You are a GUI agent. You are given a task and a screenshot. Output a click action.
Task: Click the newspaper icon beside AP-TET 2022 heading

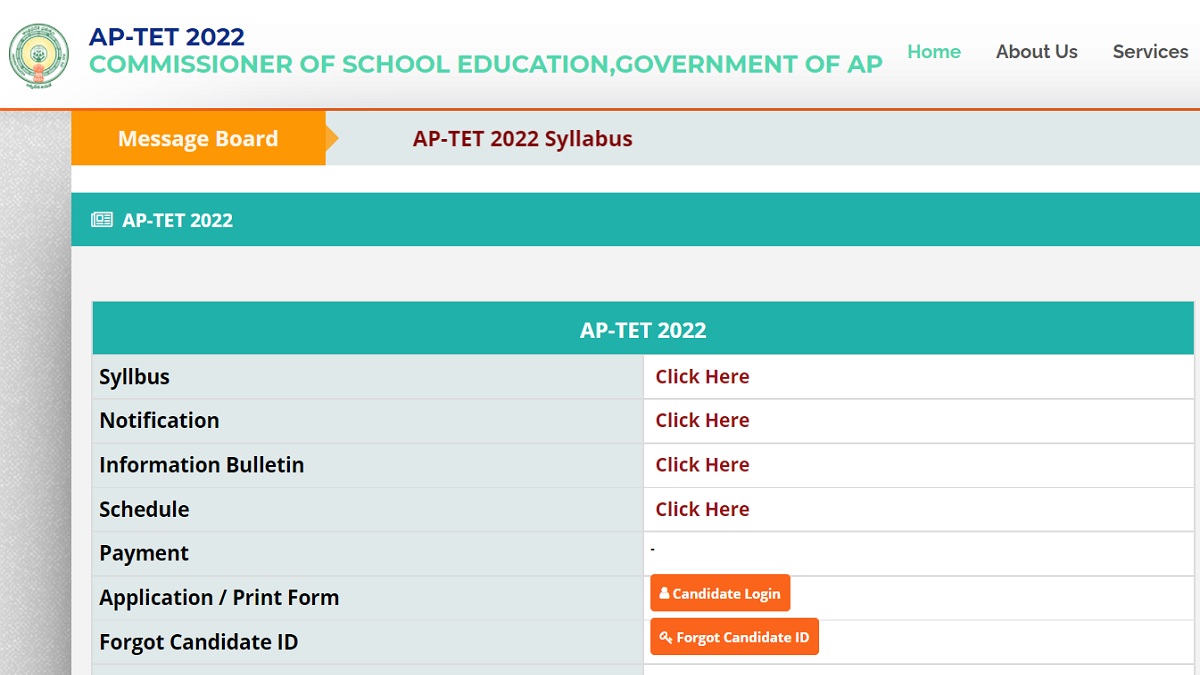click(x=102, y=220)
